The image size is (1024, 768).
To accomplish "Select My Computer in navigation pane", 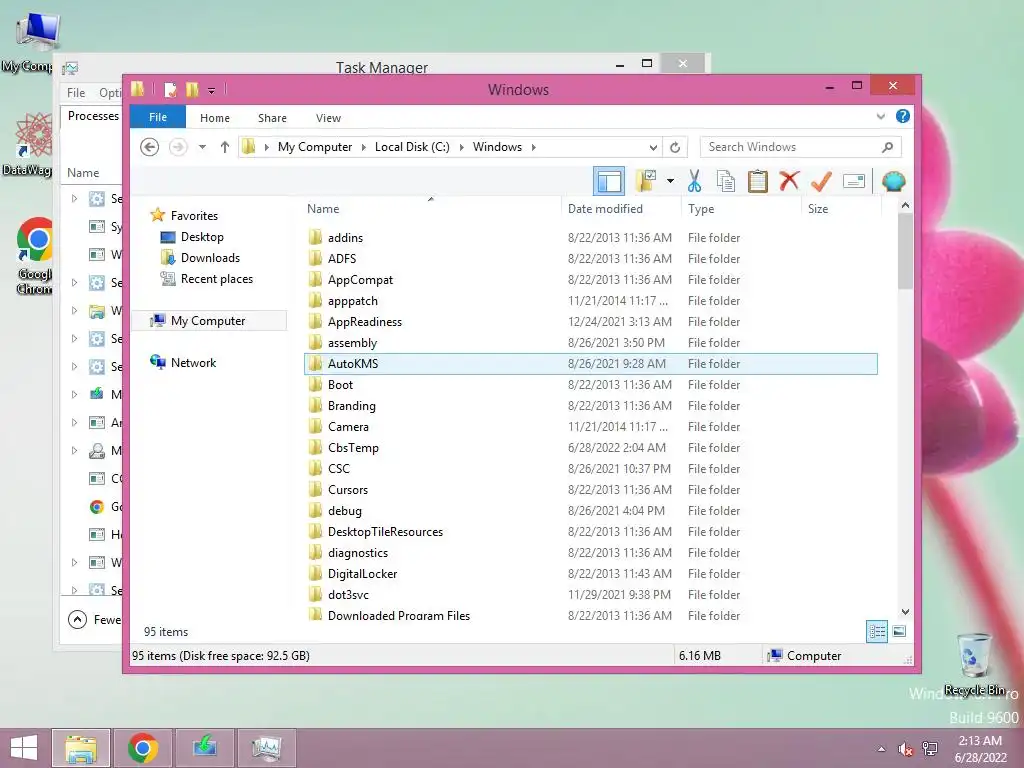I will tap(208, 321).
